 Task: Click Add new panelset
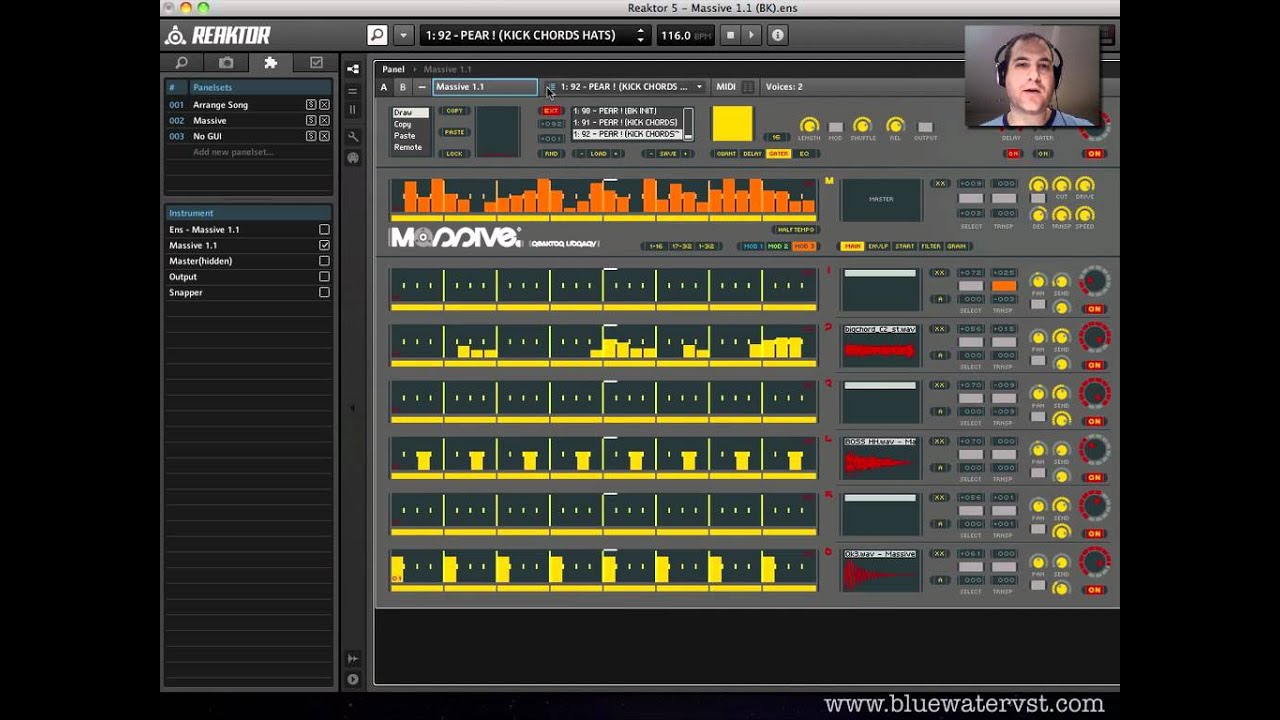click(233, 152)
